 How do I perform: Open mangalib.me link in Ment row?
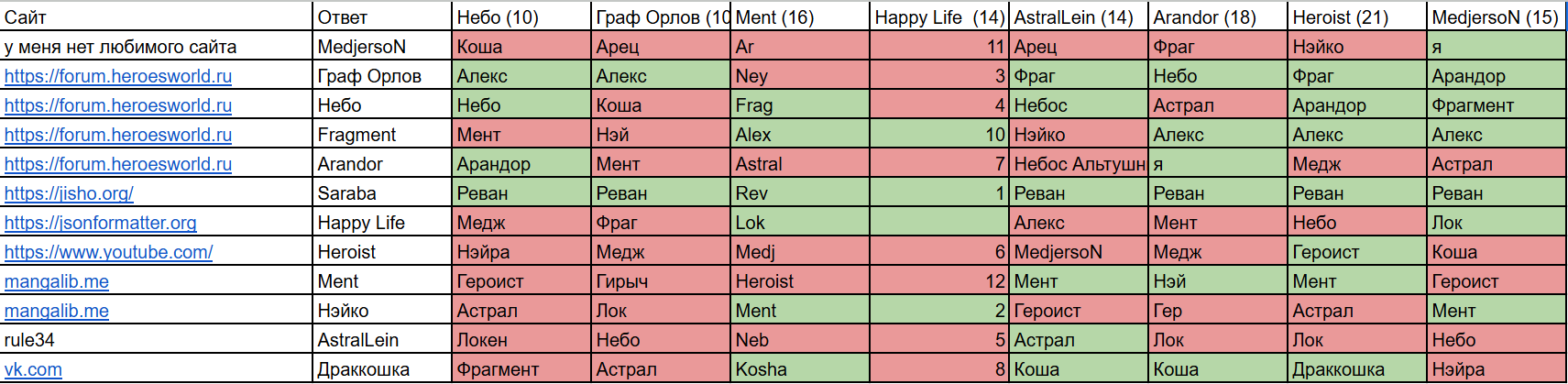[56, 281]
